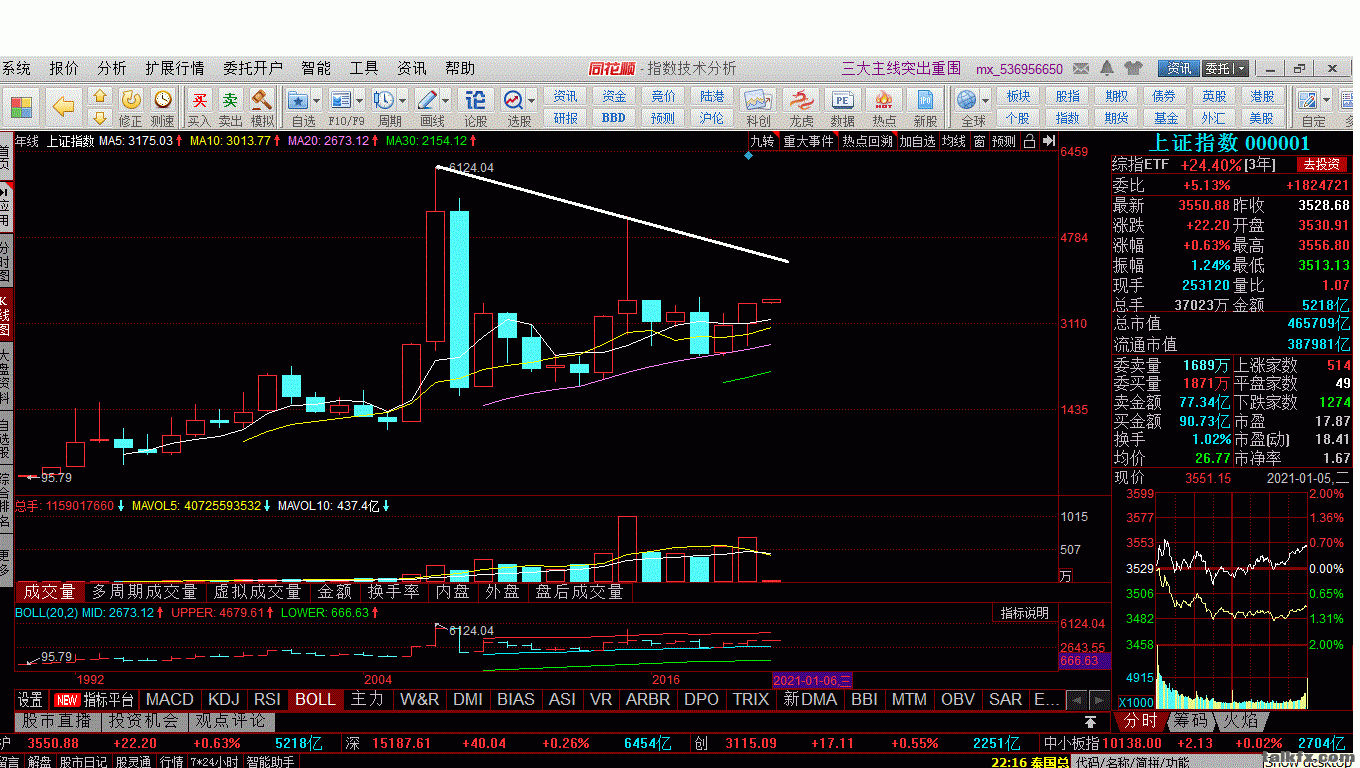Switch to the KDJ indicator tab
Viewport: 1360px width, 768px height.
pyautogui.click(x=224, y=699)
